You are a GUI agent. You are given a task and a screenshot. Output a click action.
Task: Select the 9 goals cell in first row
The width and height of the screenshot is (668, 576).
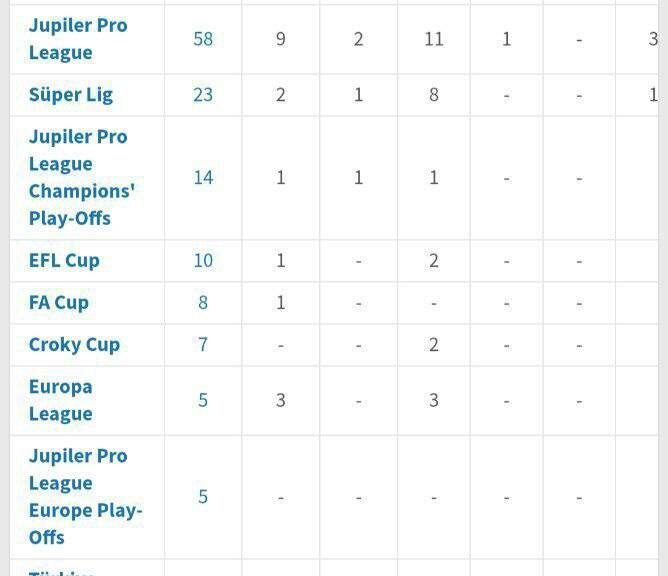click(280, 39)
